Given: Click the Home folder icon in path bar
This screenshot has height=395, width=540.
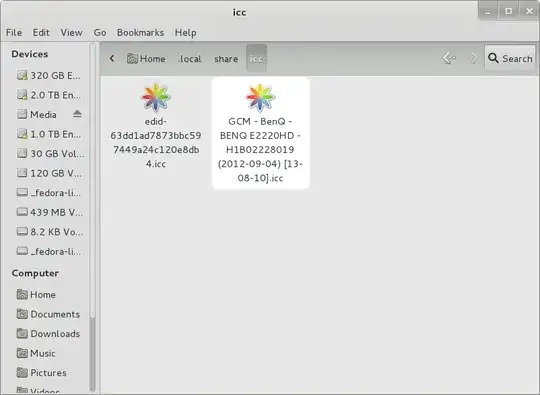Looking at the screenshot, I should pos(132,59).
